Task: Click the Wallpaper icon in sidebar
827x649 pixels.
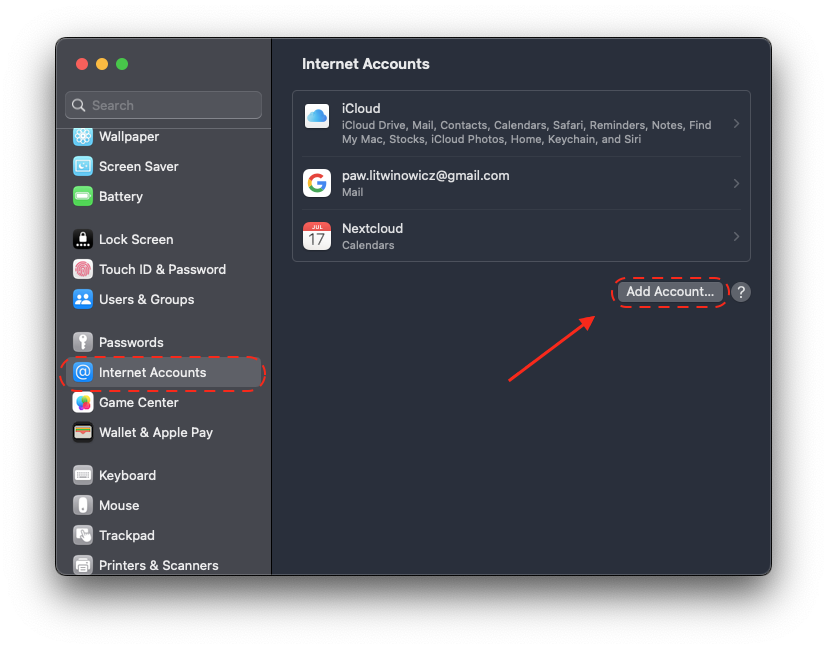Action: pos(83,137)
